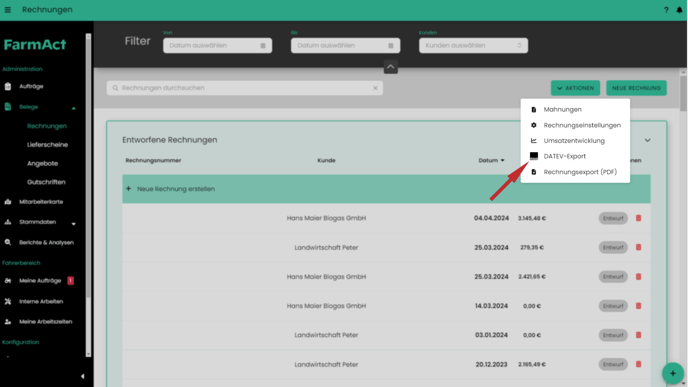688x387 pixels.
Task: Click the Meine Aufträge red notification badge
Action: tap(71, 281)
